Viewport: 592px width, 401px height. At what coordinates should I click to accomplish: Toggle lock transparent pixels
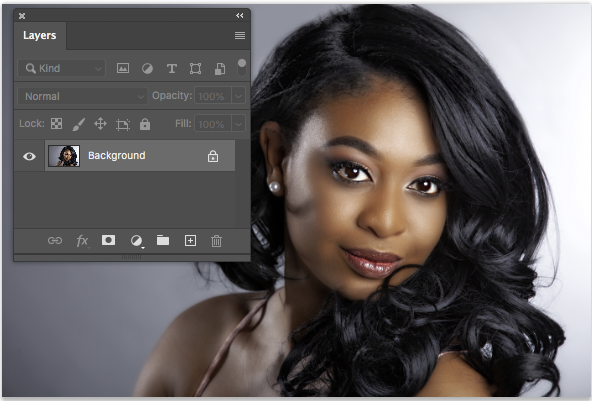[57, 123]
